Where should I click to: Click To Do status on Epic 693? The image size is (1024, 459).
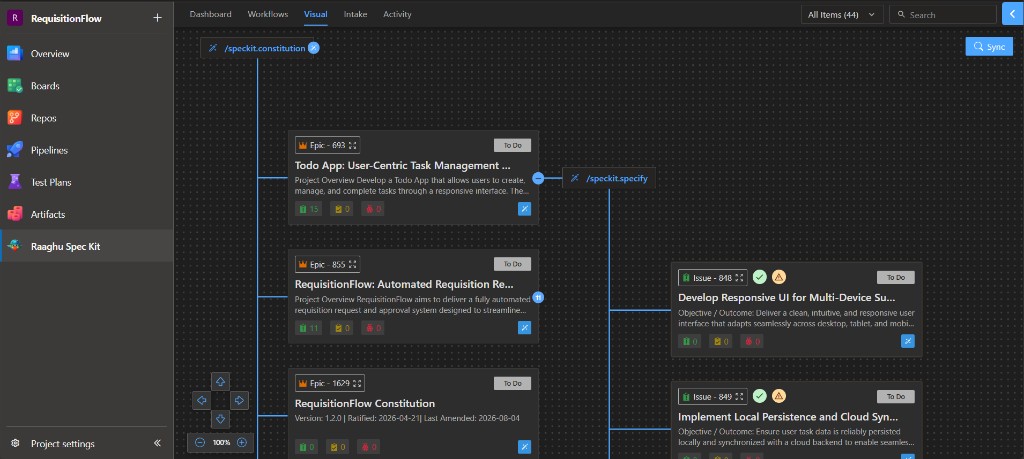coord(512,145)
